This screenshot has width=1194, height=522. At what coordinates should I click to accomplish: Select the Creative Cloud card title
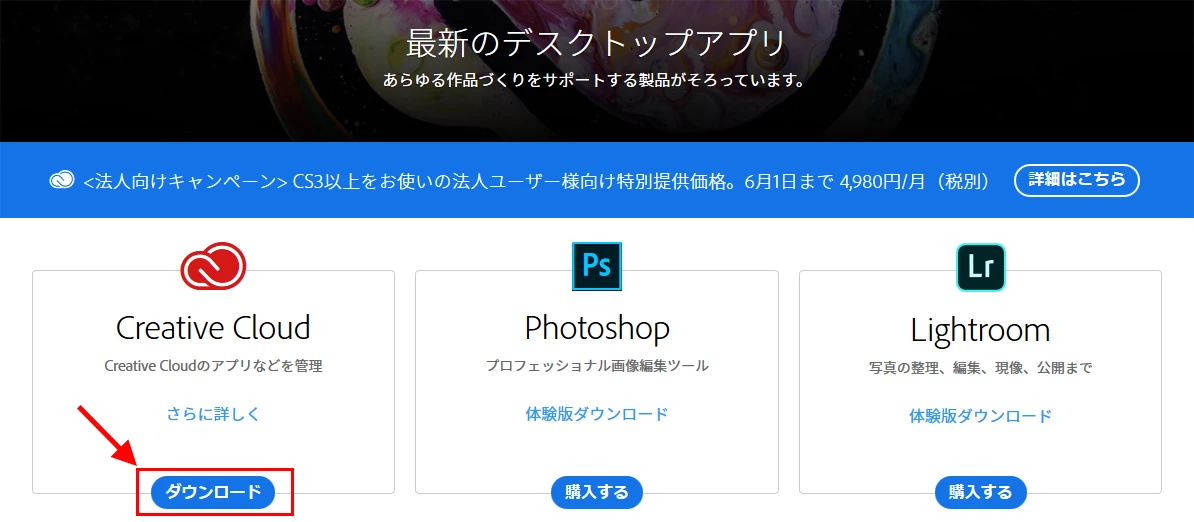[x=213, y=328]
